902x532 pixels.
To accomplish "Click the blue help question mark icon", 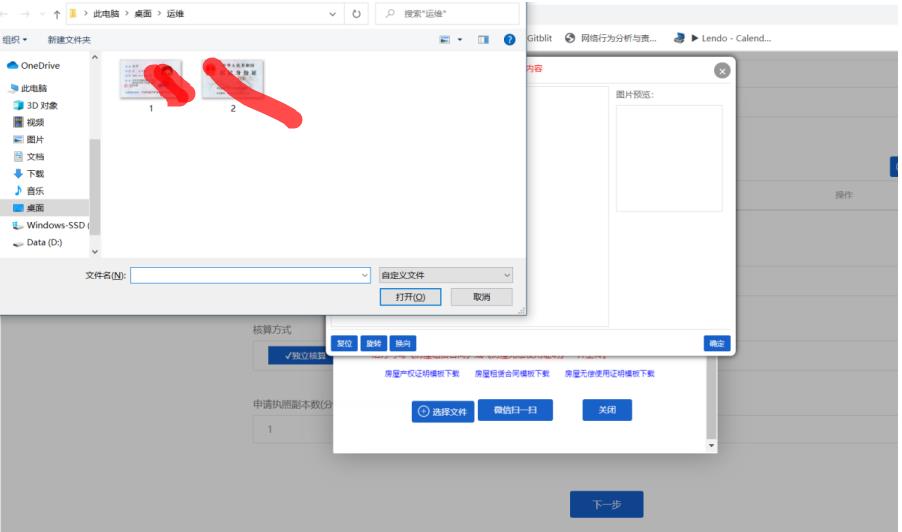I will click(509, 39).
